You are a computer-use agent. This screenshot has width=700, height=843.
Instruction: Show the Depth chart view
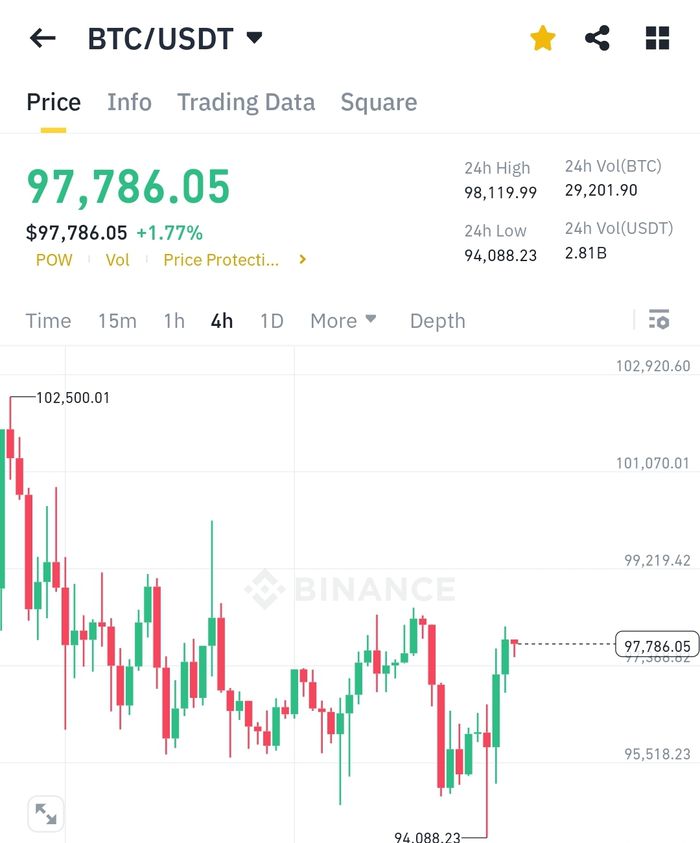coord(437,321)
